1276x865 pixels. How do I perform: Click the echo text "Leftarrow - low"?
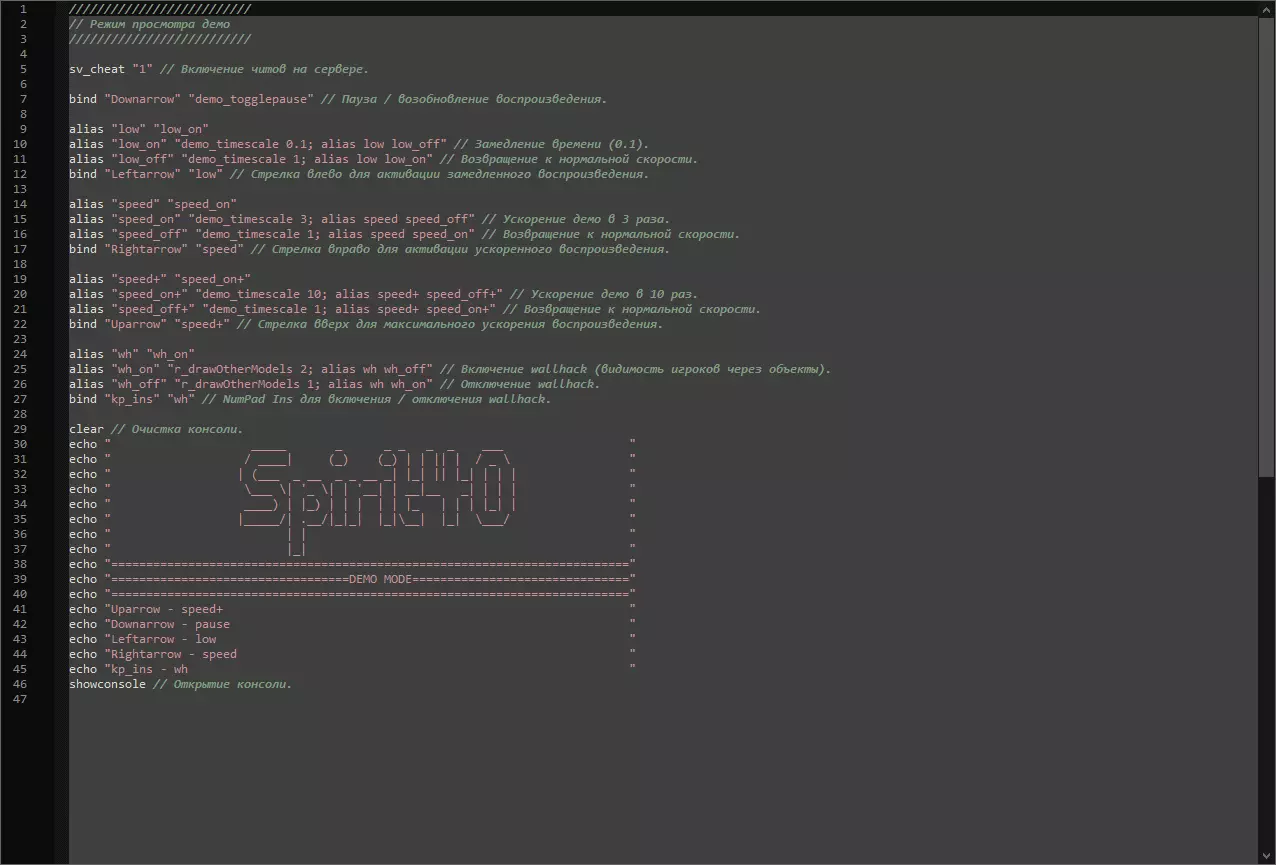pos(163,639)
